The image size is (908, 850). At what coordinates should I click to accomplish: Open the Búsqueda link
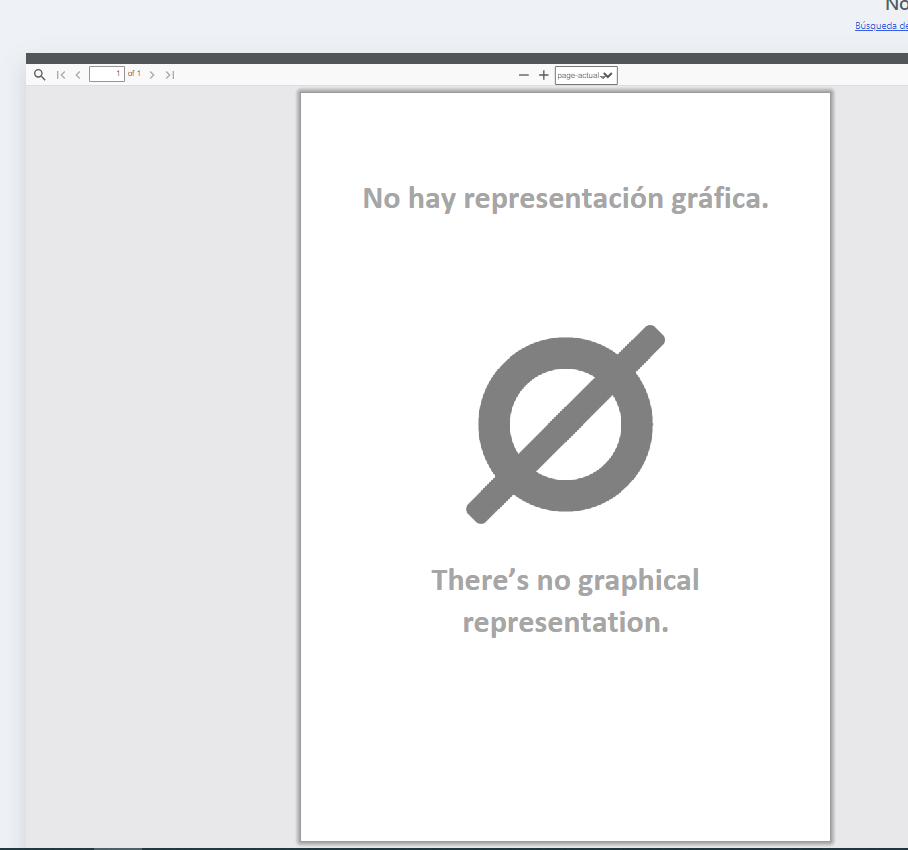[881, 26]
